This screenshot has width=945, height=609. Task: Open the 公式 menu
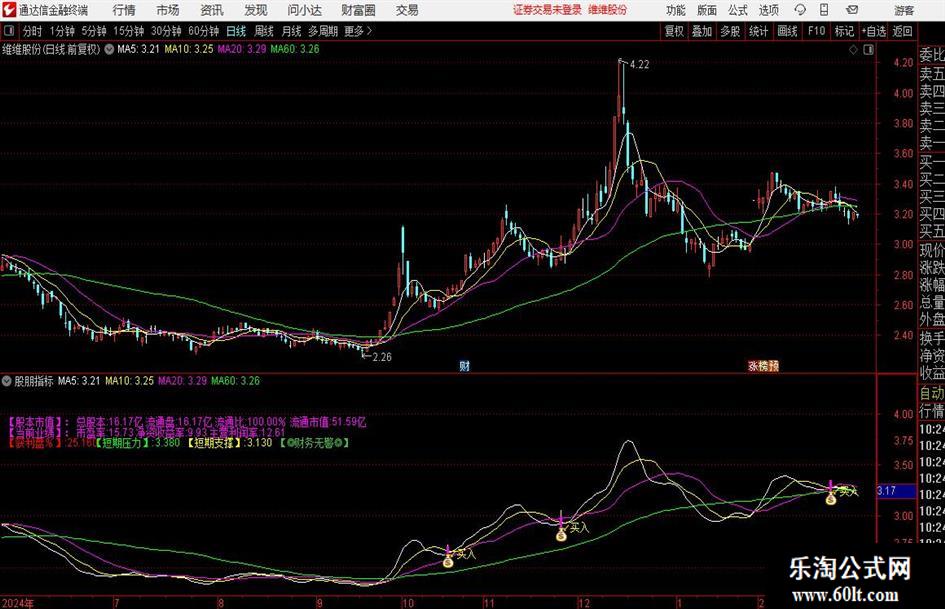point(737,10)
